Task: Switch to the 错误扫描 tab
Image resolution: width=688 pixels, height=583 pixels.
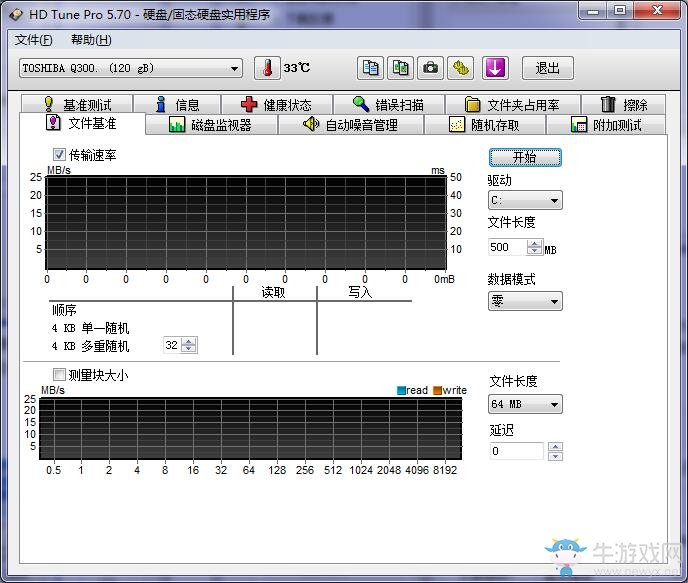Action: coord(389,104)
